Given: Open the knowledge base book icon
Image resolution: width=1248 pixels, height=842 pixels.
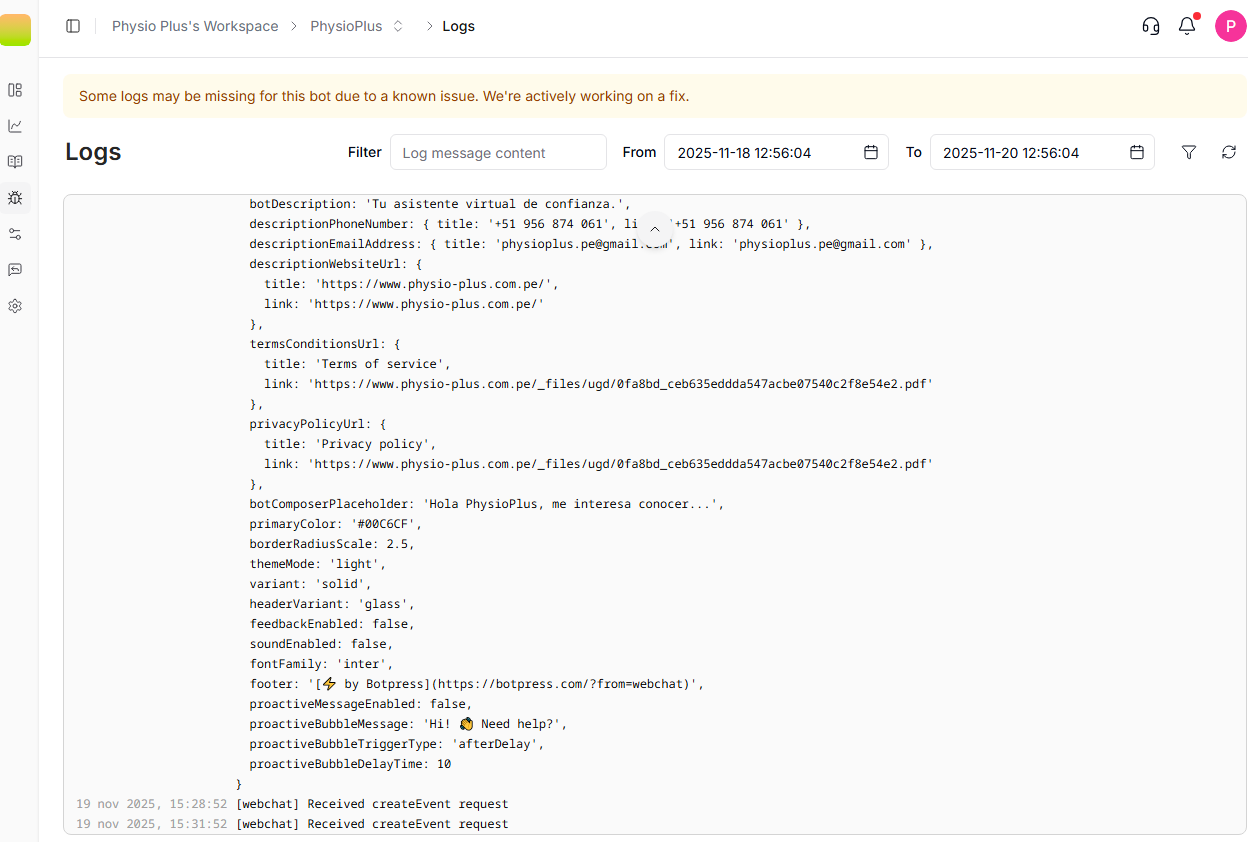Looking at the screenshot, I should [15, 162].
